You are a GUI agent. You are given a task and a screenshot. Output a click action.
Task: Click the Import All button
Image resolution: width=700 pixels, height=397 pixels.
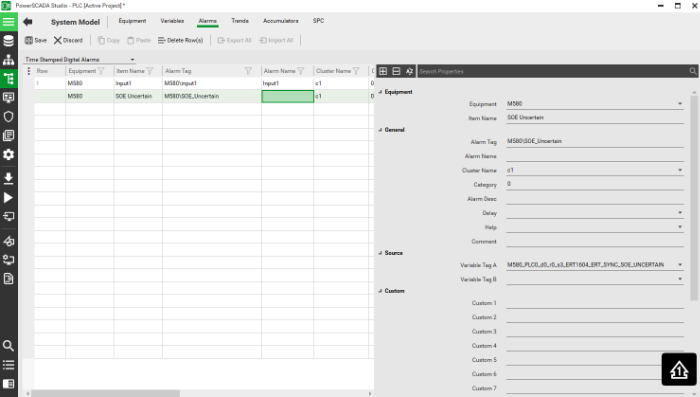tap(276, 40)
